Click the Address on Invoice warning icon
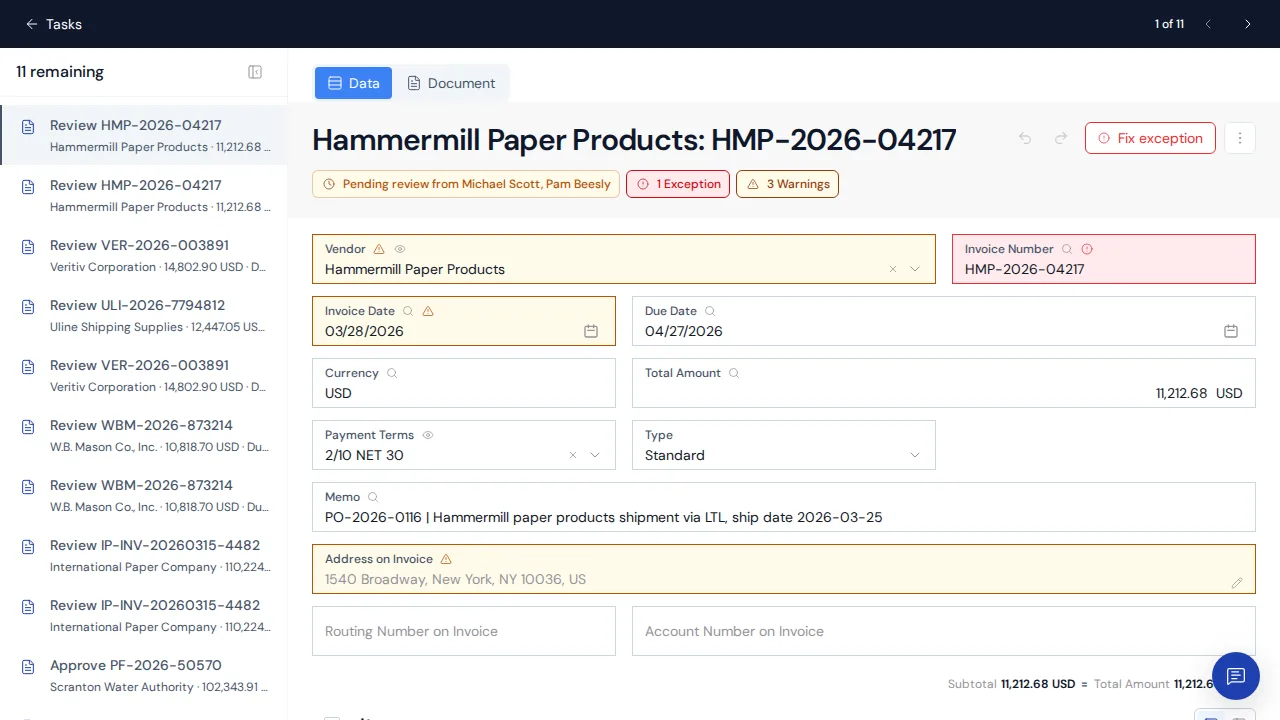This screenshot has height=720, width=1280. coord(446,559)
